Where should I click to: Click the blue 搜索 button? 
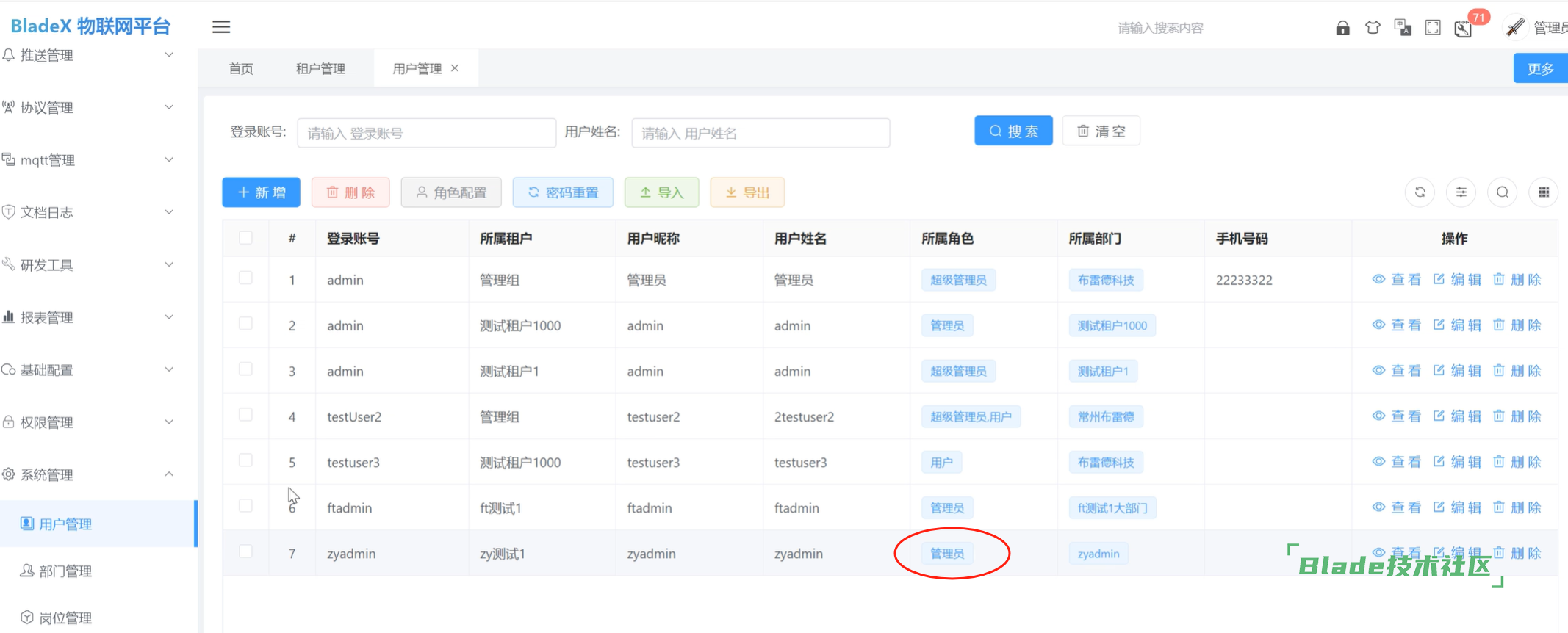(1013, 131)
